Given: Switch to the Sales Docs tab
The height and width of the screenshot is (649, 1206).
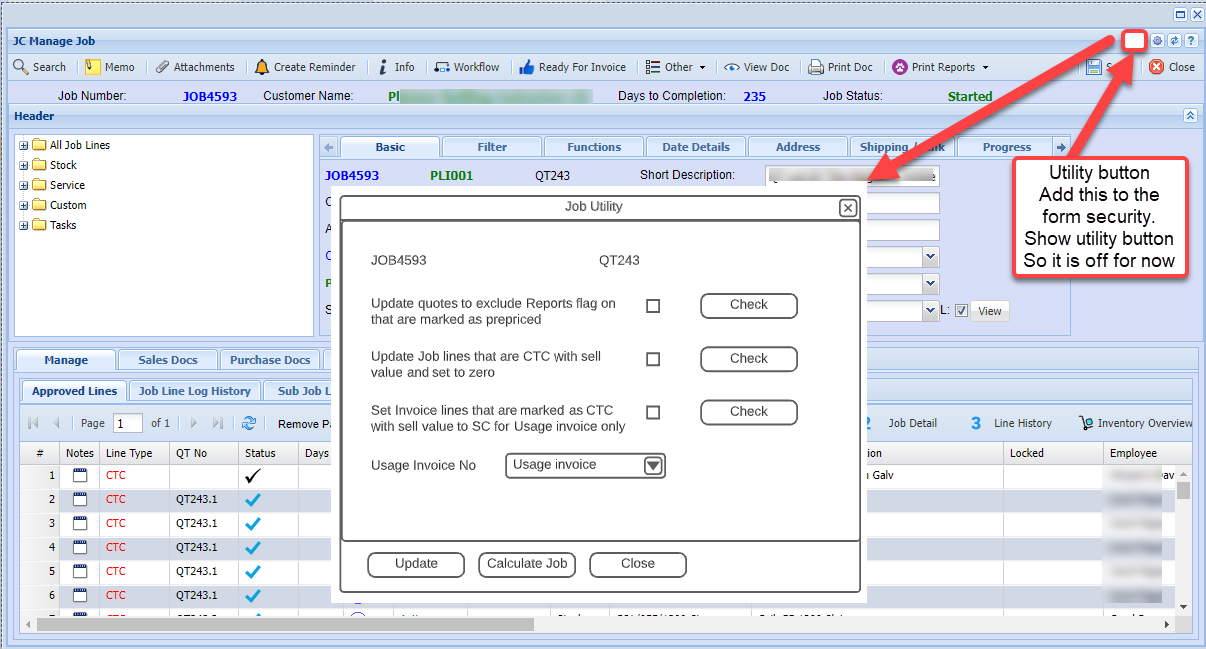Looking at the screenshot, I should click(167, 360).
